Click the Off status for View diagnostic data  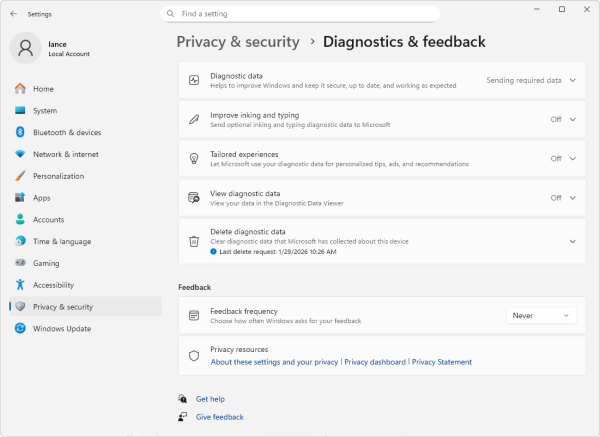tap(556, 198)
